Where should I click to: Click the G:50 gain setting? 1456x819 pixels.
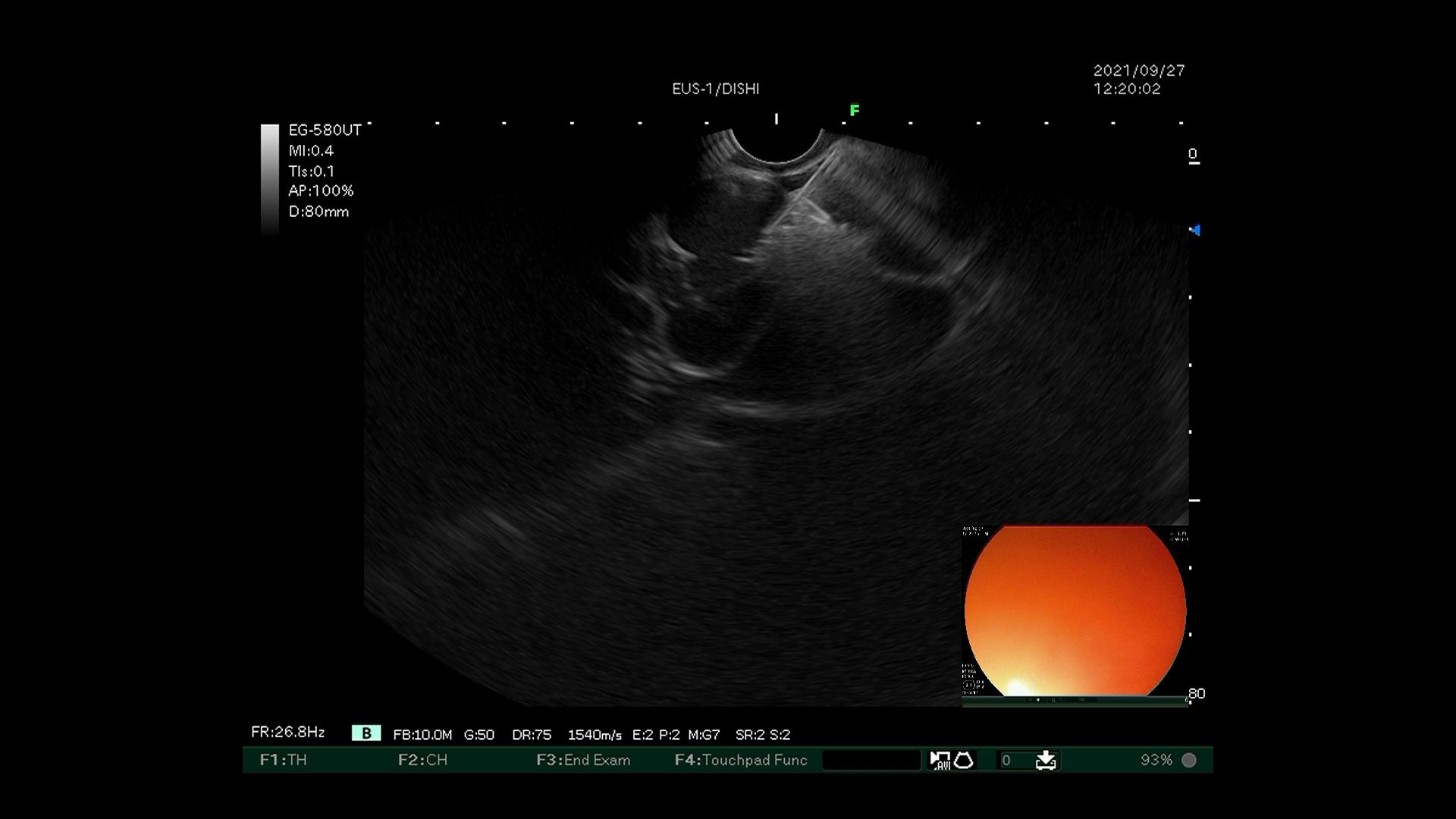pos(479,735)
